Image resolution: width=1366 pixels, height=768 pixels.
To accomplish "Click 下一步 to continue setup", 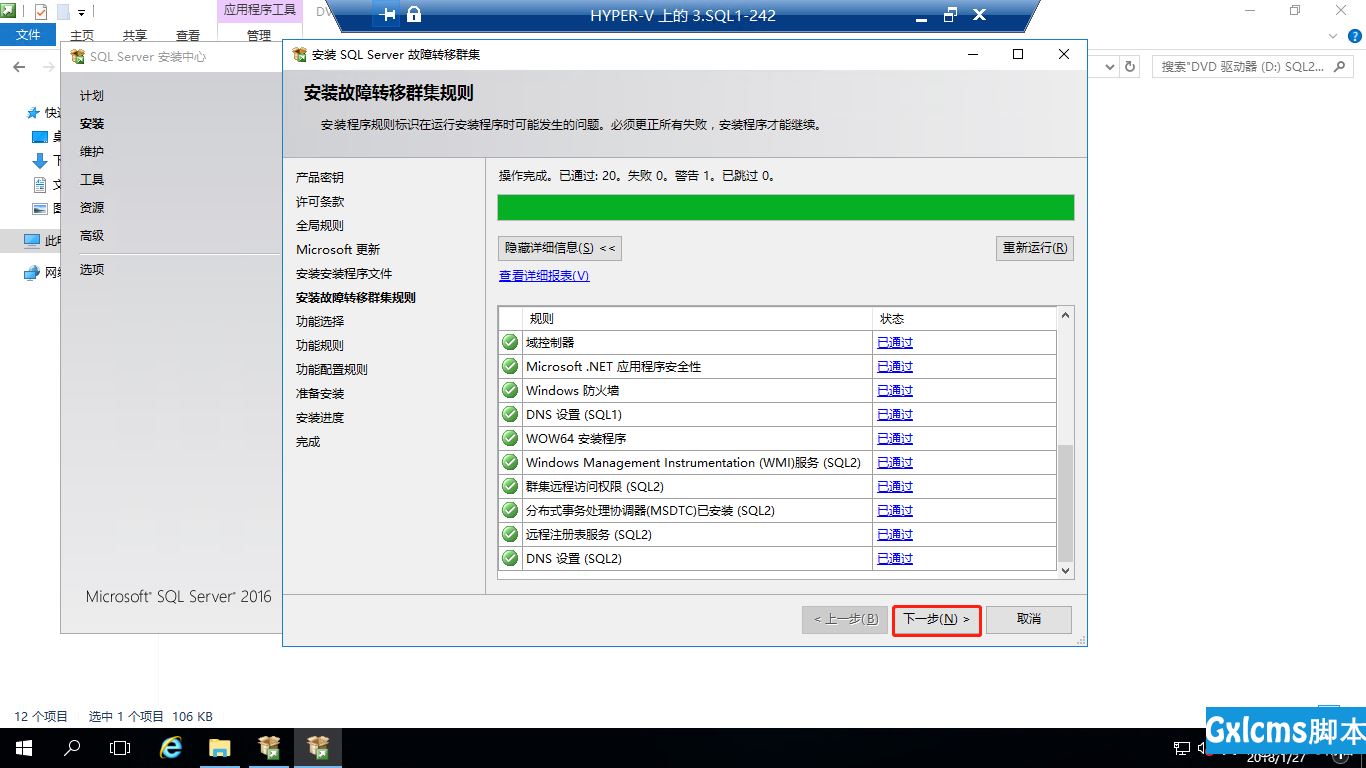I will (937, 619).
